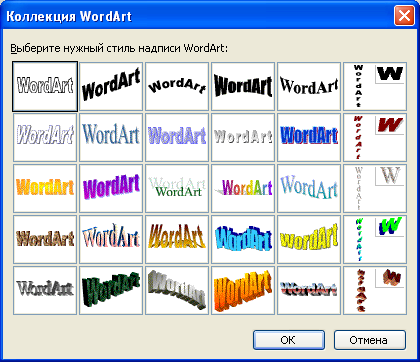Pick the italic outlined shadow WordArt style
The image size is (420, 362).
(x=45, y=137)
